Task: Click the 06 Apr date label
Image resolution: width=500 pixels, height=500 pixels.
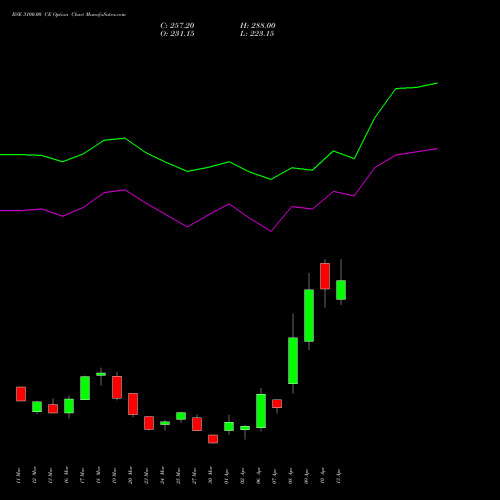Action: [258, 476]
